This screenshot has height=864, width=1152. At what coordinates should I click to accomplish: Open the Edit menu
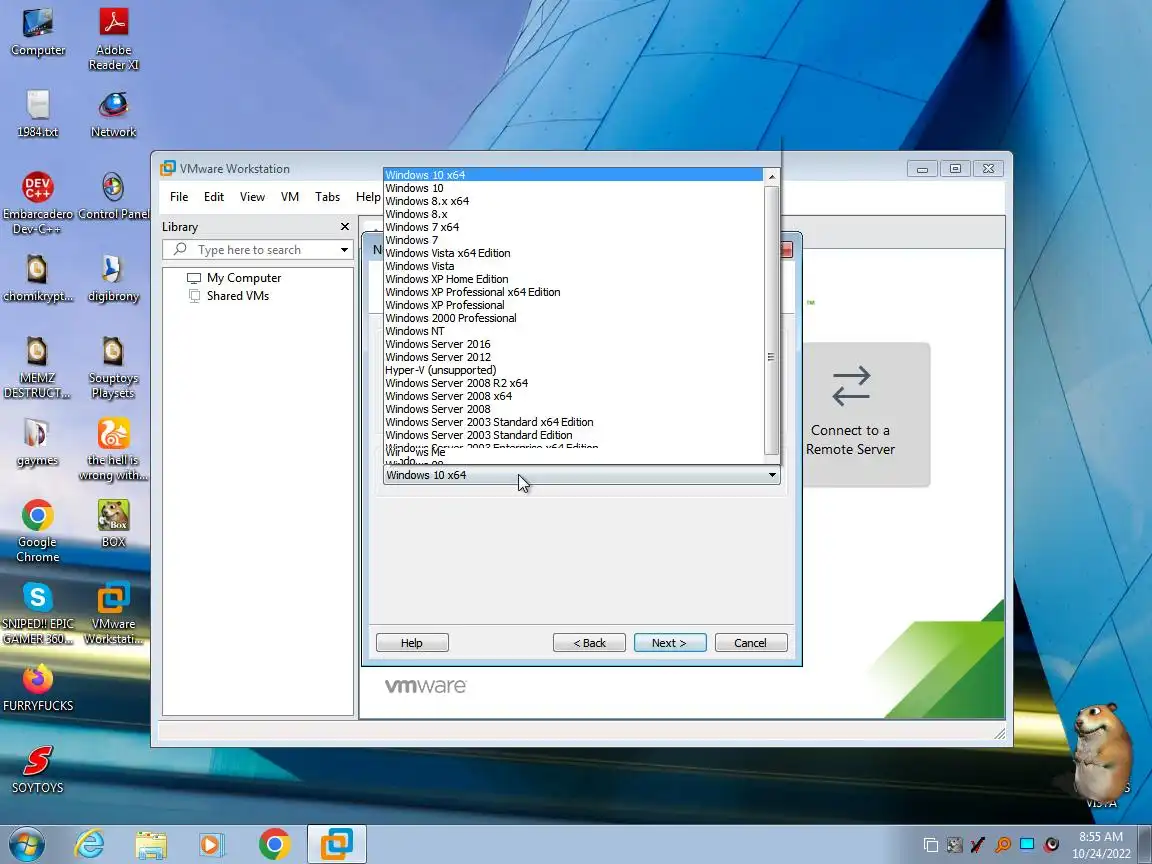pos(214,197)
